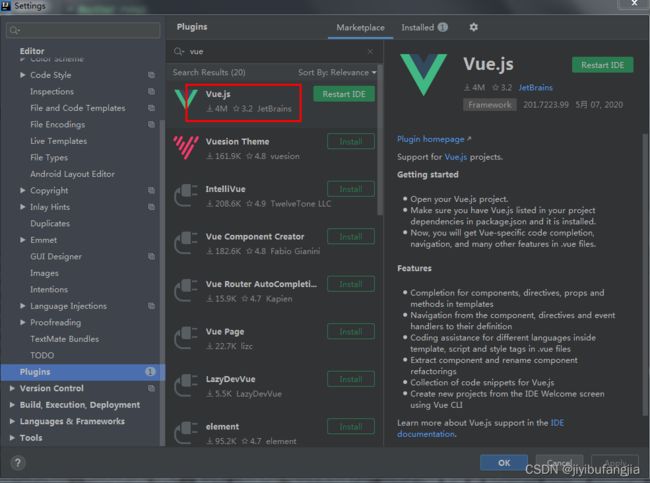The width and height of the screenshot is (650, 483).
Task: Click the Installed tab count badge
Action: click(x=443, y=27)
